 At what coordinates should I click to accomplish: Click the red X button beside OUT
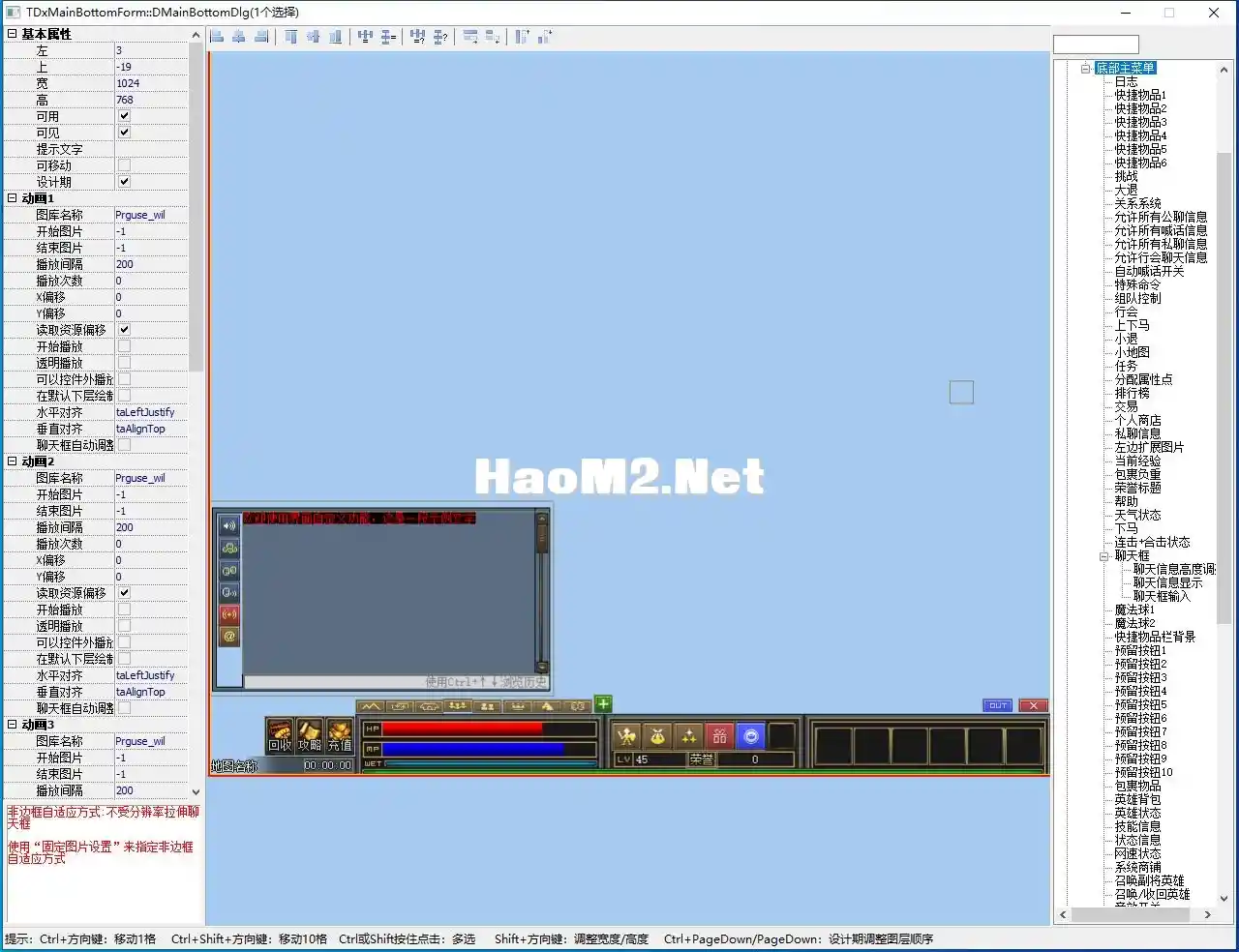pos(1034,705)
